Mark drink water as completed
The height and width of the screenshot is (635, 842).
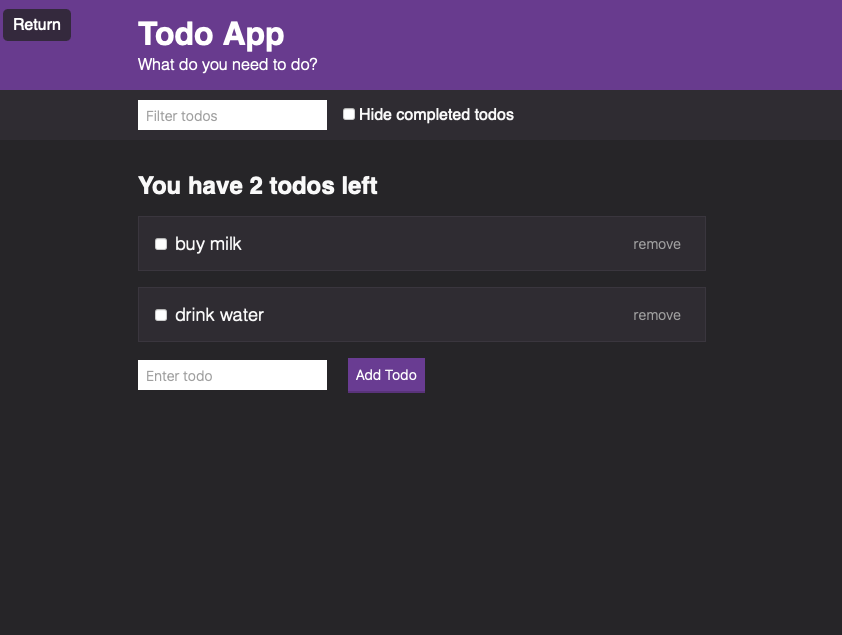[161, 315]
